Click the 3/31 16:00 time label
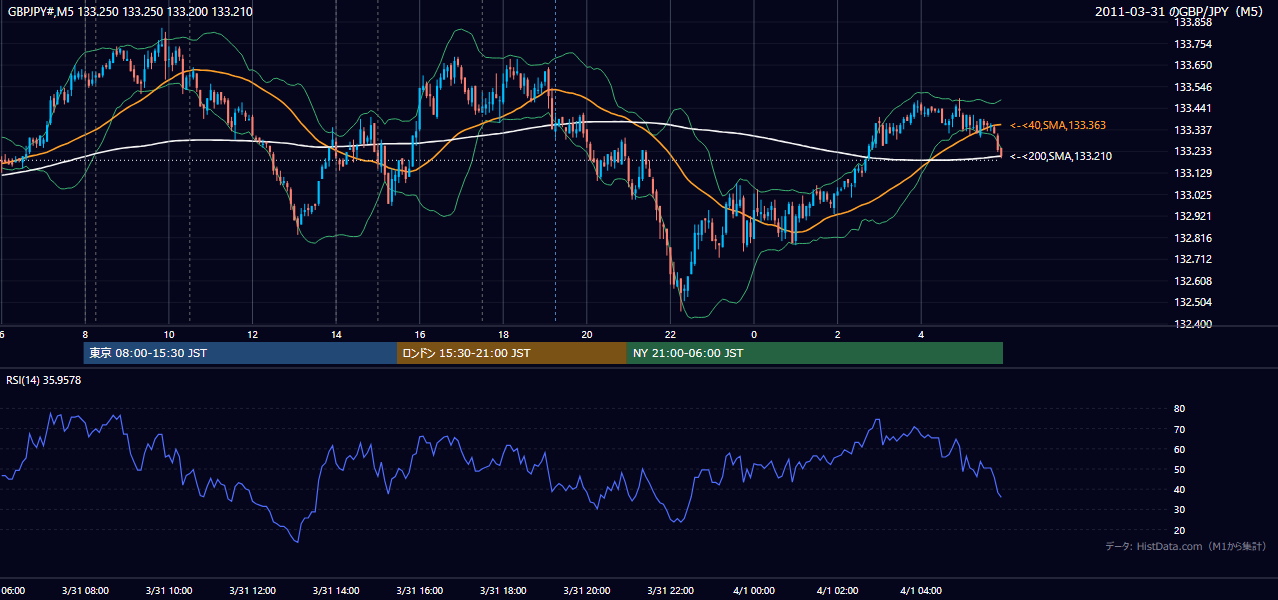1278x600 pixels. click(420, 590)
